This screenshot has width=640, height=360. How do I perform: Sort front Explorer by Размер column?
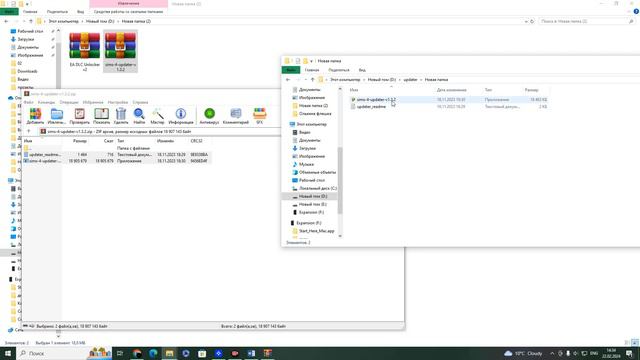coord(531,90)
